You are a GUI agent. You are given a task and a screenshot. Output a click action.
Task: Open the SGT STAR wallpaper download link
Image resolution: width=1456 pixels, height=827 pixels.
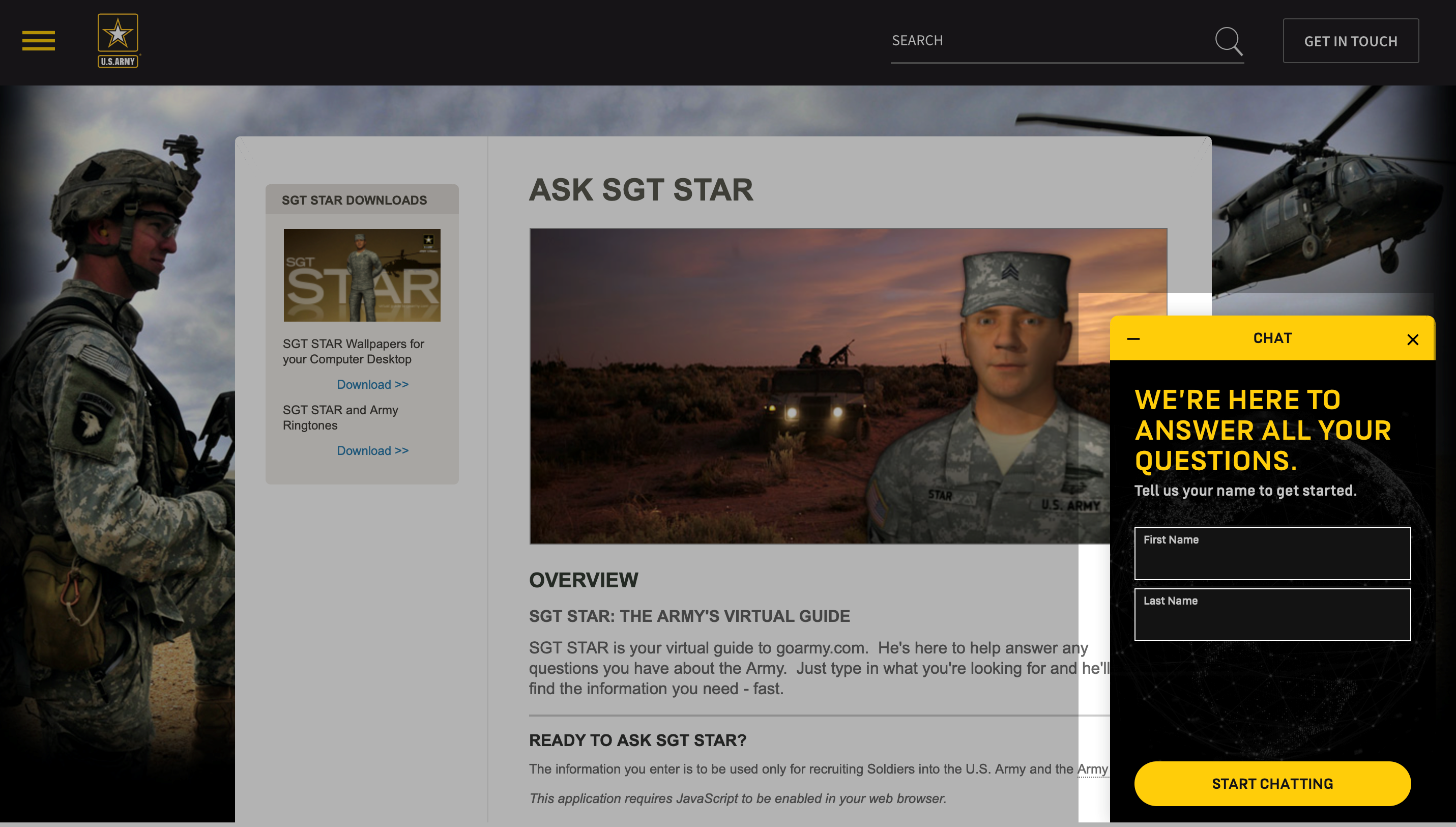point(371,384)
